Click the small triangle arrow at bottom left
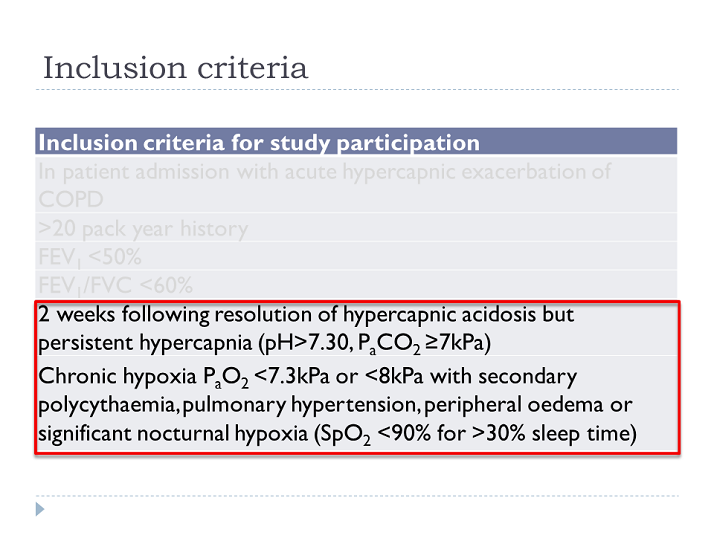Image resolution: width=714 pixels, height=535 pixels. pyautogui.click(x=40, y=509)
